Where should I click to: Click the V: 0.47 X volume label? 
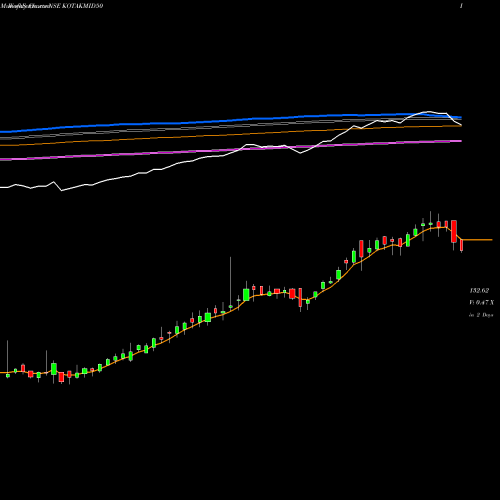pos(482,302)
